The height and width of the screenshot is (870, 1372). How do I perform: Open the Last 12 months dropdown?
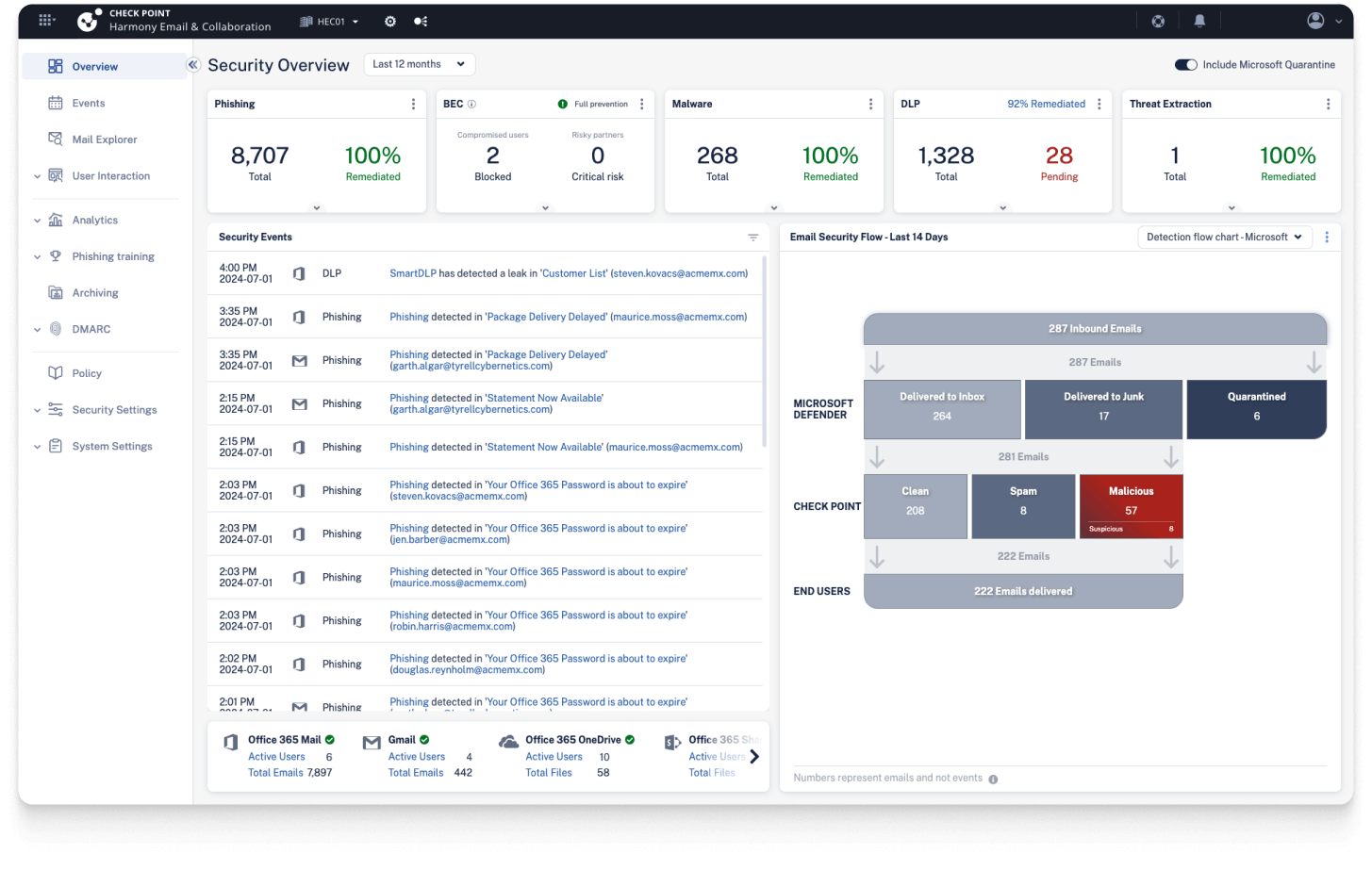(x=420, y=64)
